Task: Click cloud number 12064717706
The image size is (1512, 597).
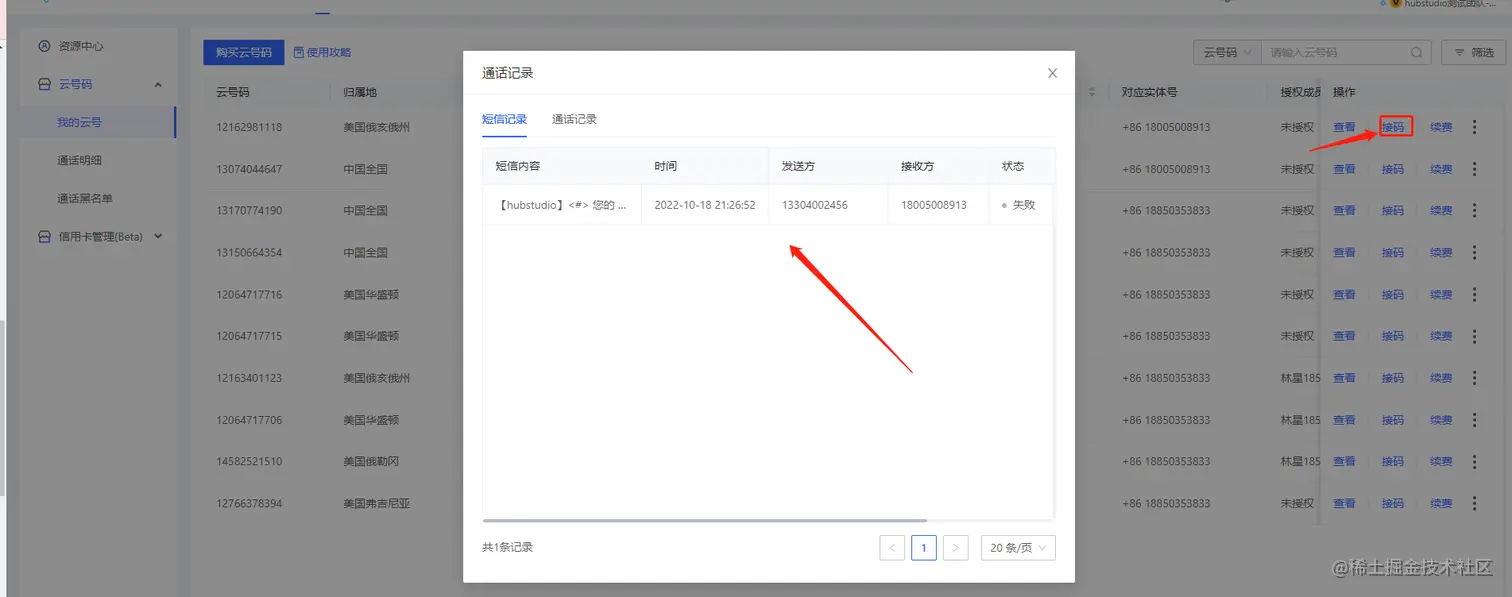Action: coord(249,420)
